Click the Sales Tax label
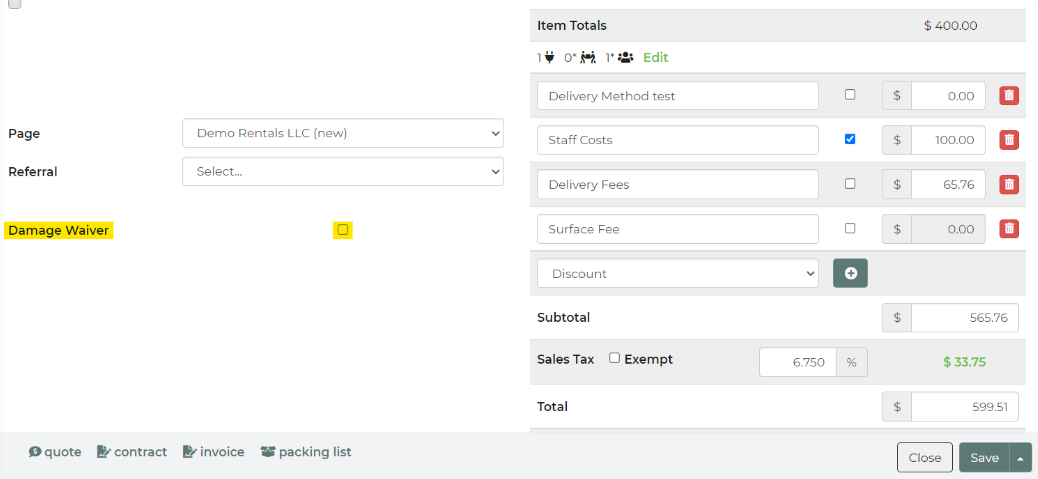Screen dimensions: 1038x479 (x=566, y=359)
